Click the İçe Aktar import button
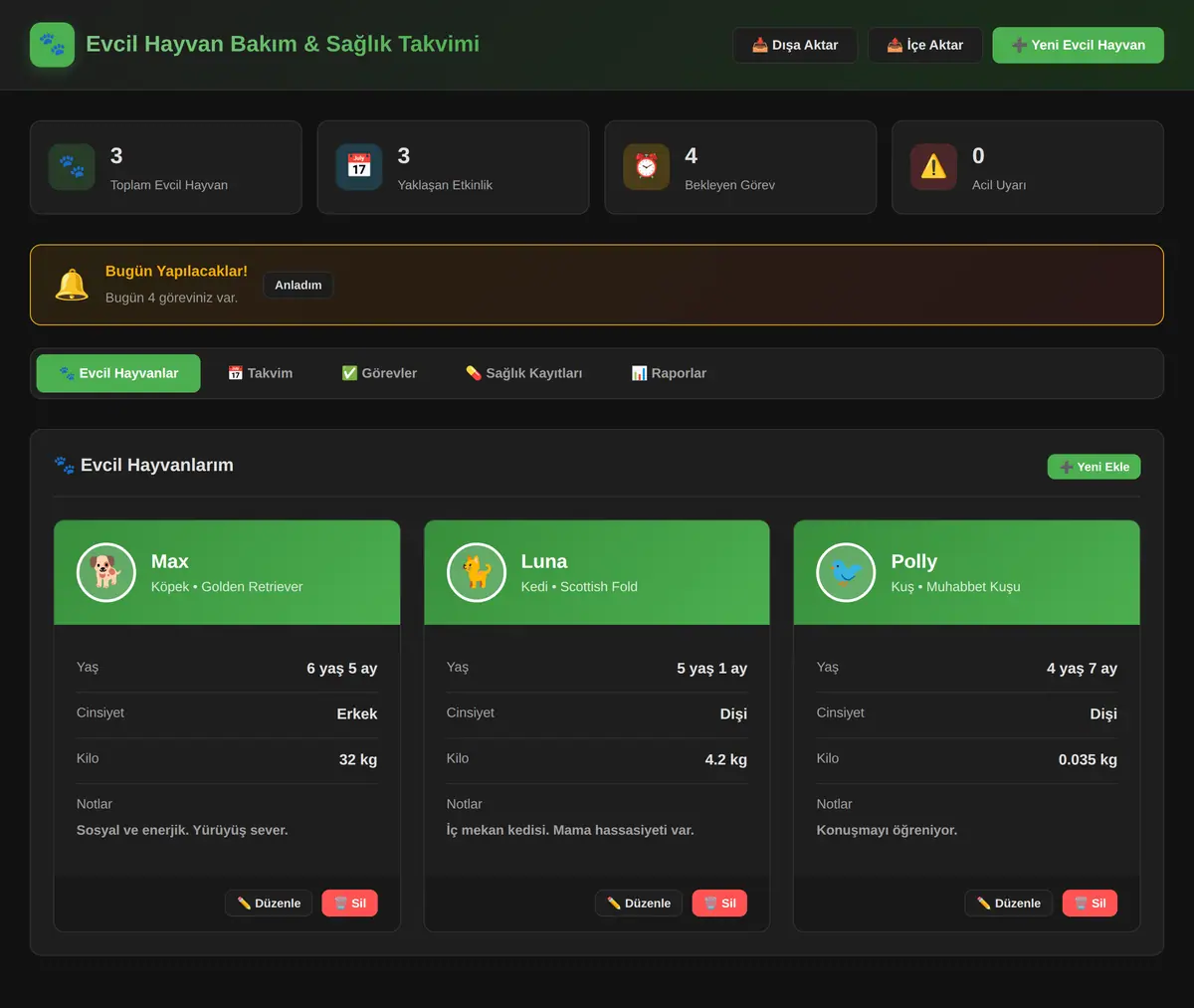Screen dimensions: 1194x1008 coord(925,45)
